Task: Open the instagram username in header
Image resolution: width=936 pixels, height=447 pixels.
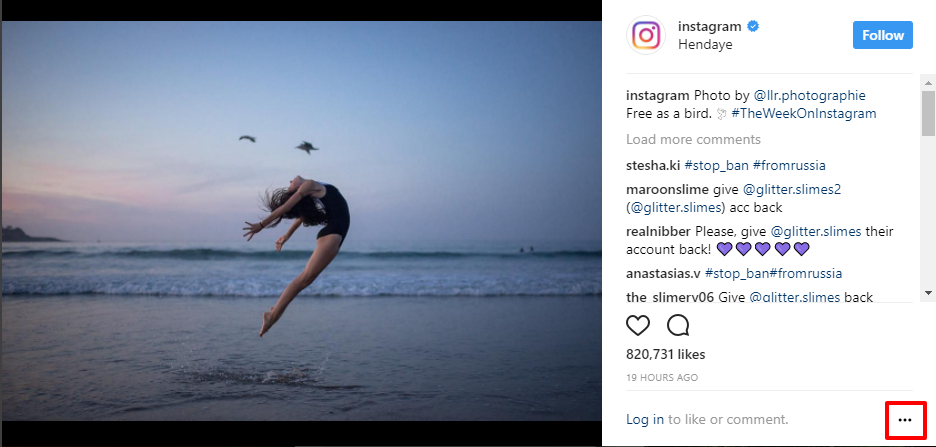Action: tap(710, 26)
